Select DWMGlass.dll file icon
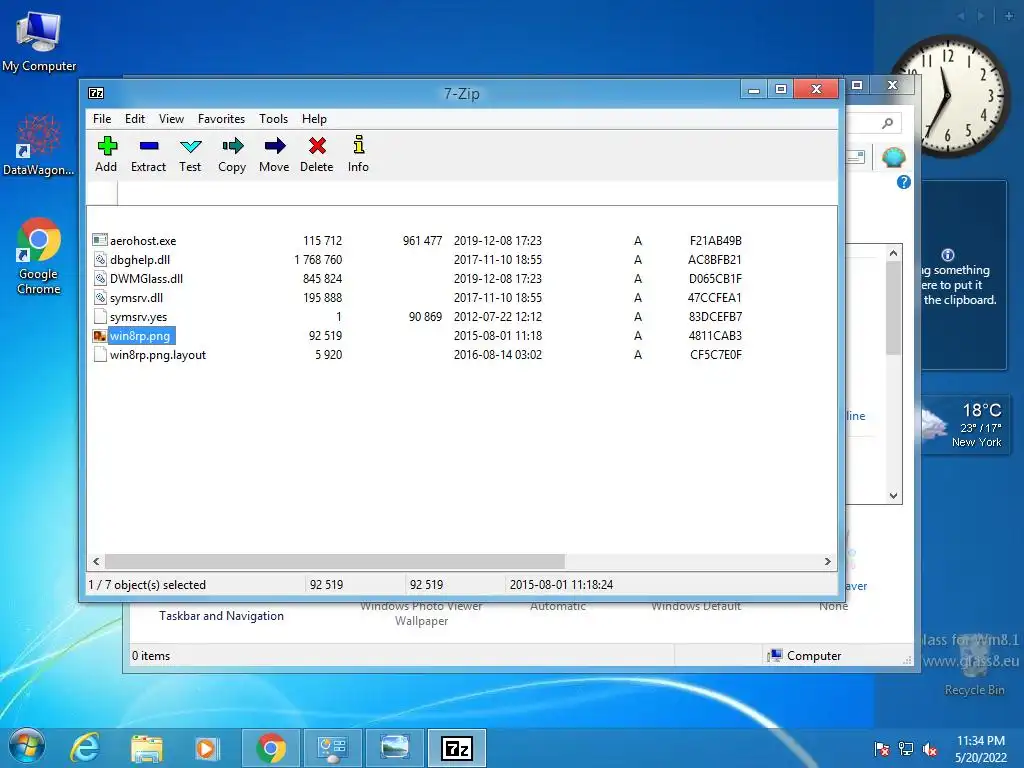The width and height of the screenshot is (1024, 768). click(x=99, y=278)
